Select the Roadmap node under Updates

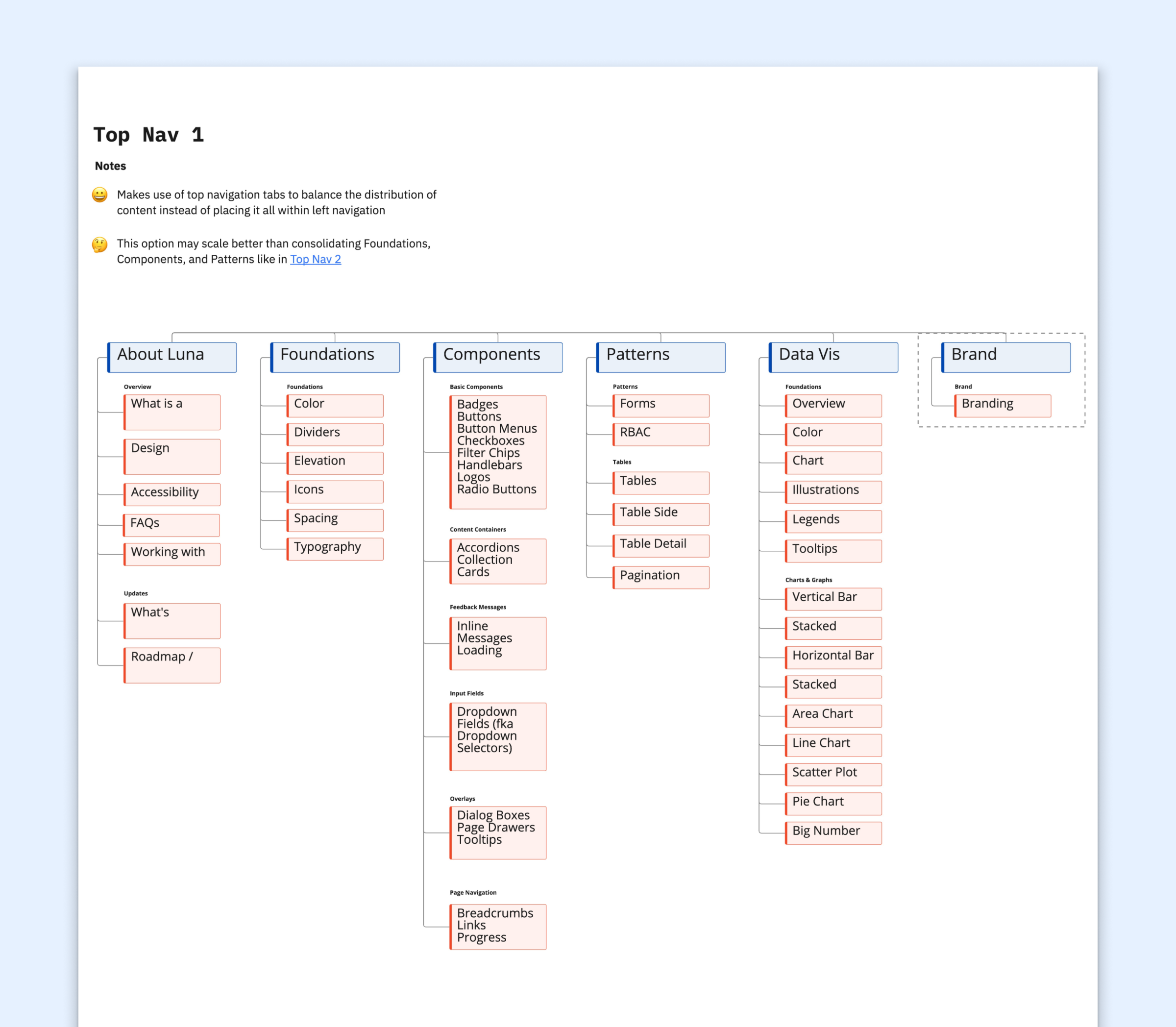click(172, 665)
